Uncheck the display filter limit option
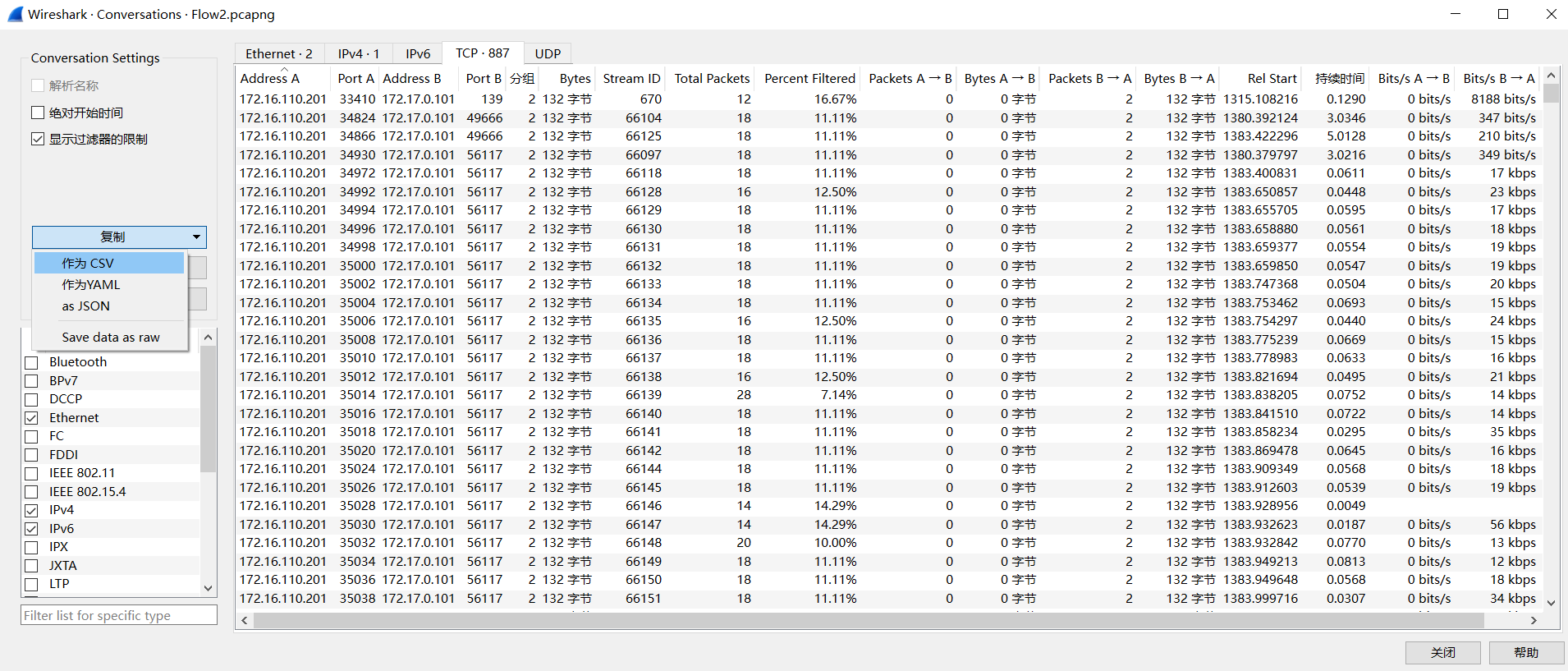The width and height of the screenshot is (1568, 671). point(38,139)
